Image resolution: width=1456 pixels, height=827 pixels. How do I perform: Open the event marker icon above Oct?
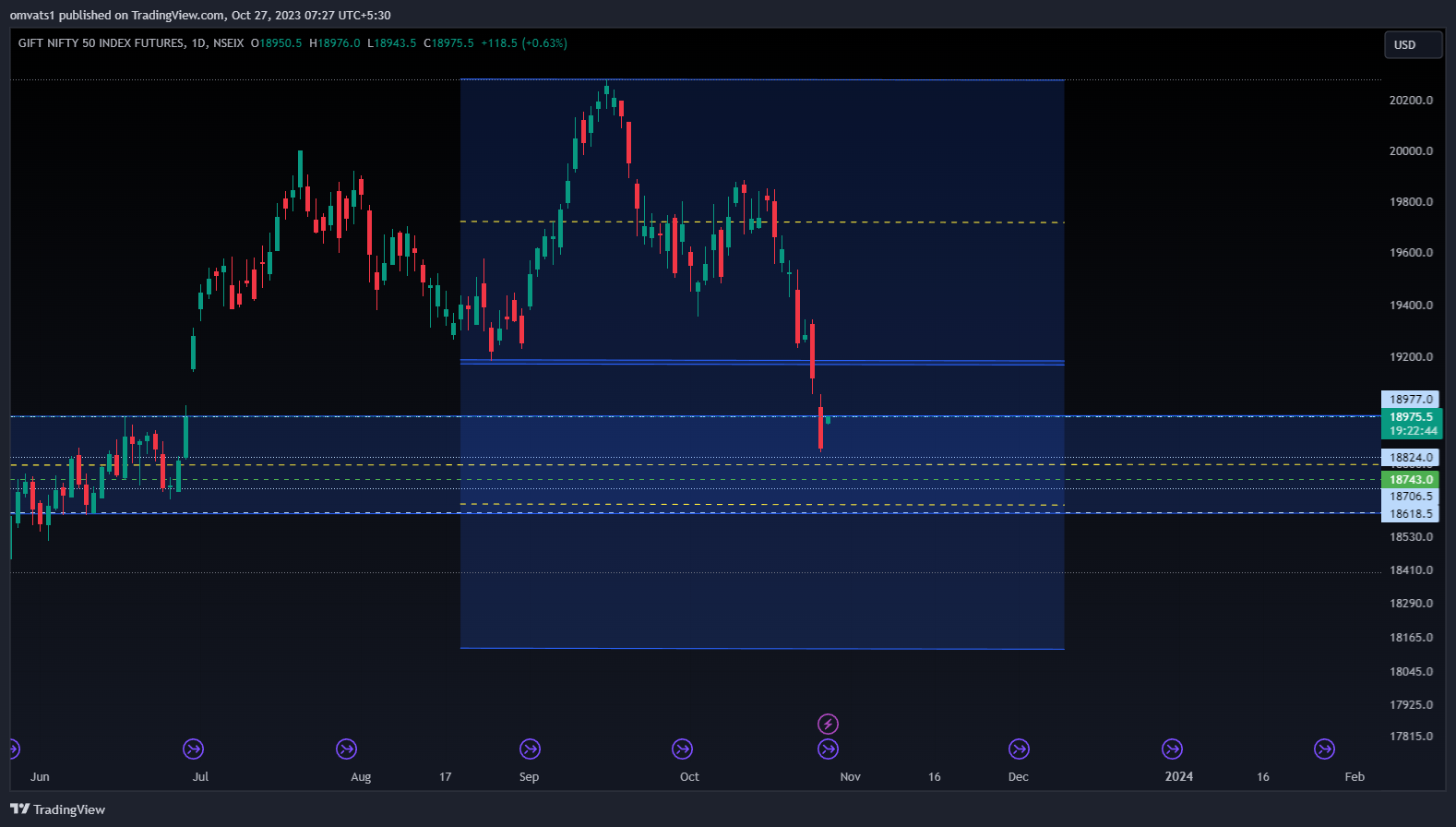[682, 749]
